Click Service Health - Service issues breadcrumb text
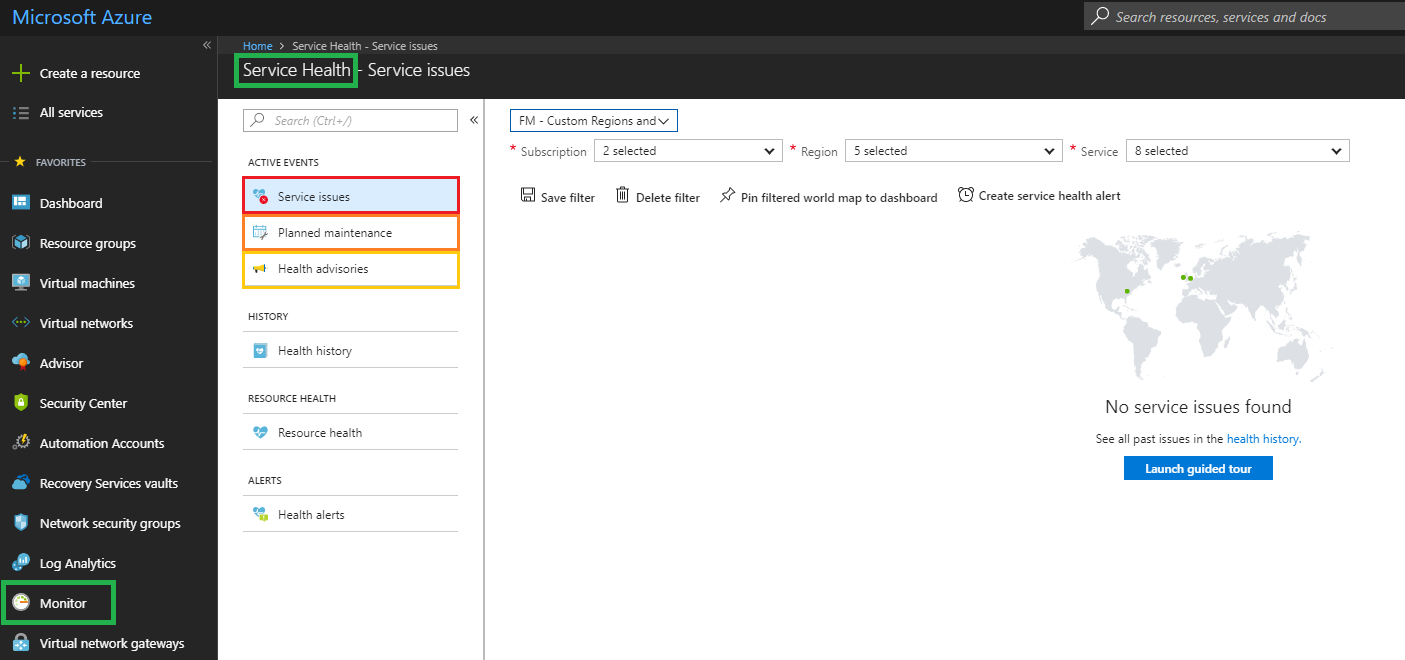This screenshot has width=1405, height=660. (365, 46)
